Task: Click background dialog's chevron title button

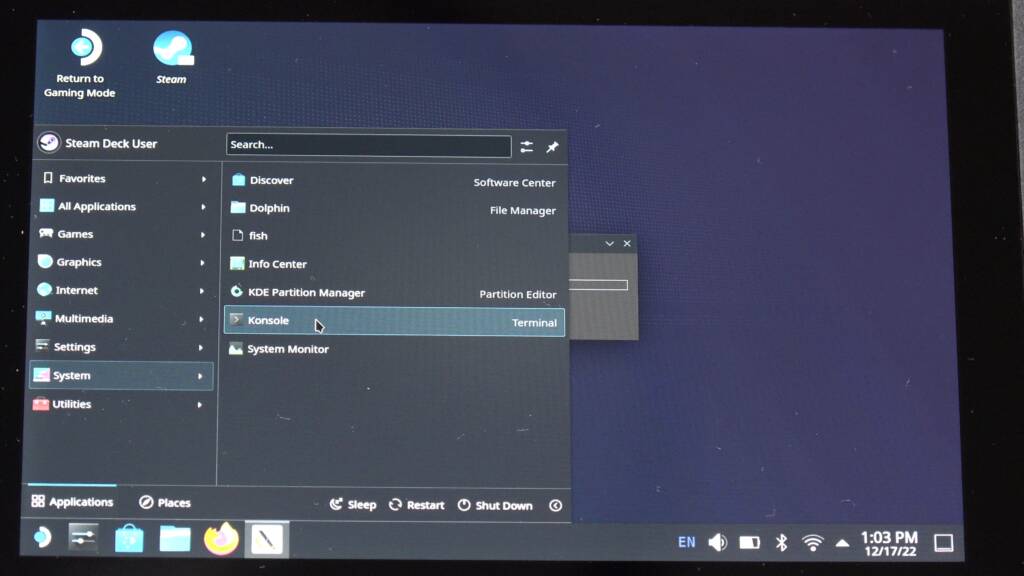Action: coord(609,244)
